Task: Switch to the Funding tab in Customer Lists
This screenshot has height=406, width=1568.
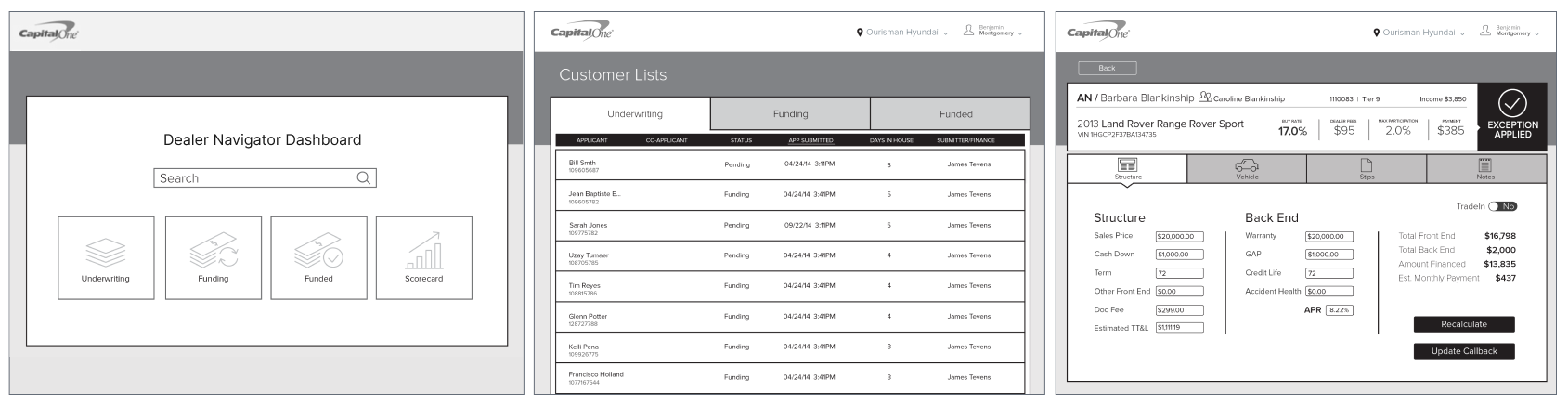Action: coord(791,113)
